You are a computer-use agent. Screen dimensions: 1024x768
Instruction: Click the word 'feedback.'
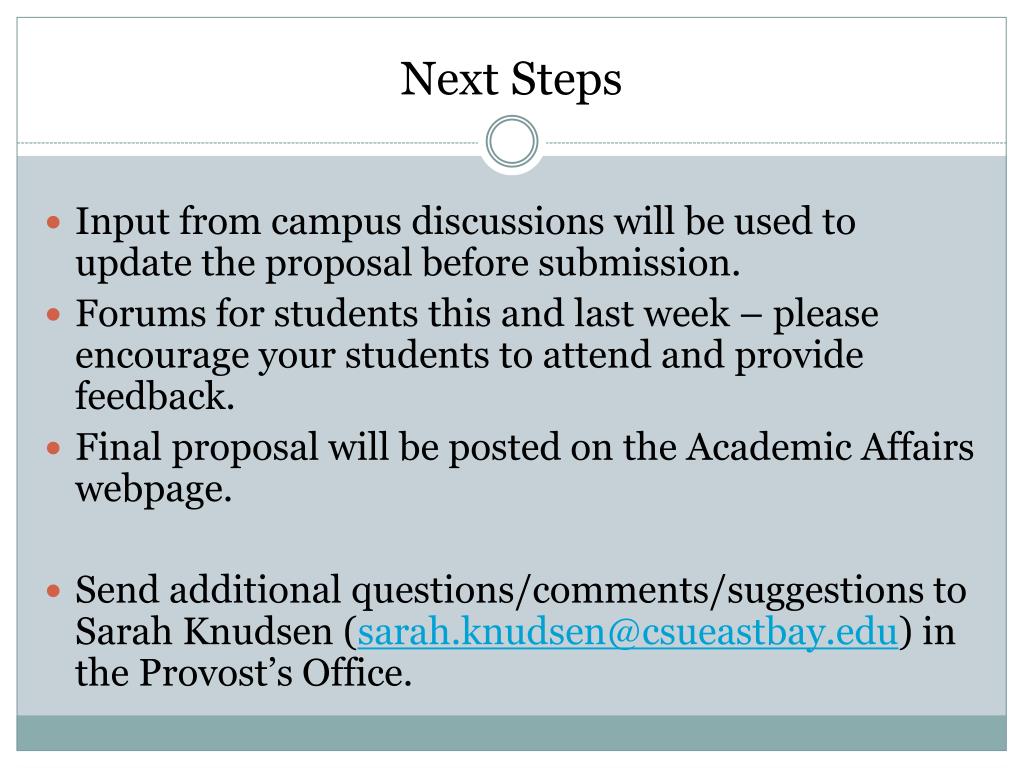click(155, 396)
